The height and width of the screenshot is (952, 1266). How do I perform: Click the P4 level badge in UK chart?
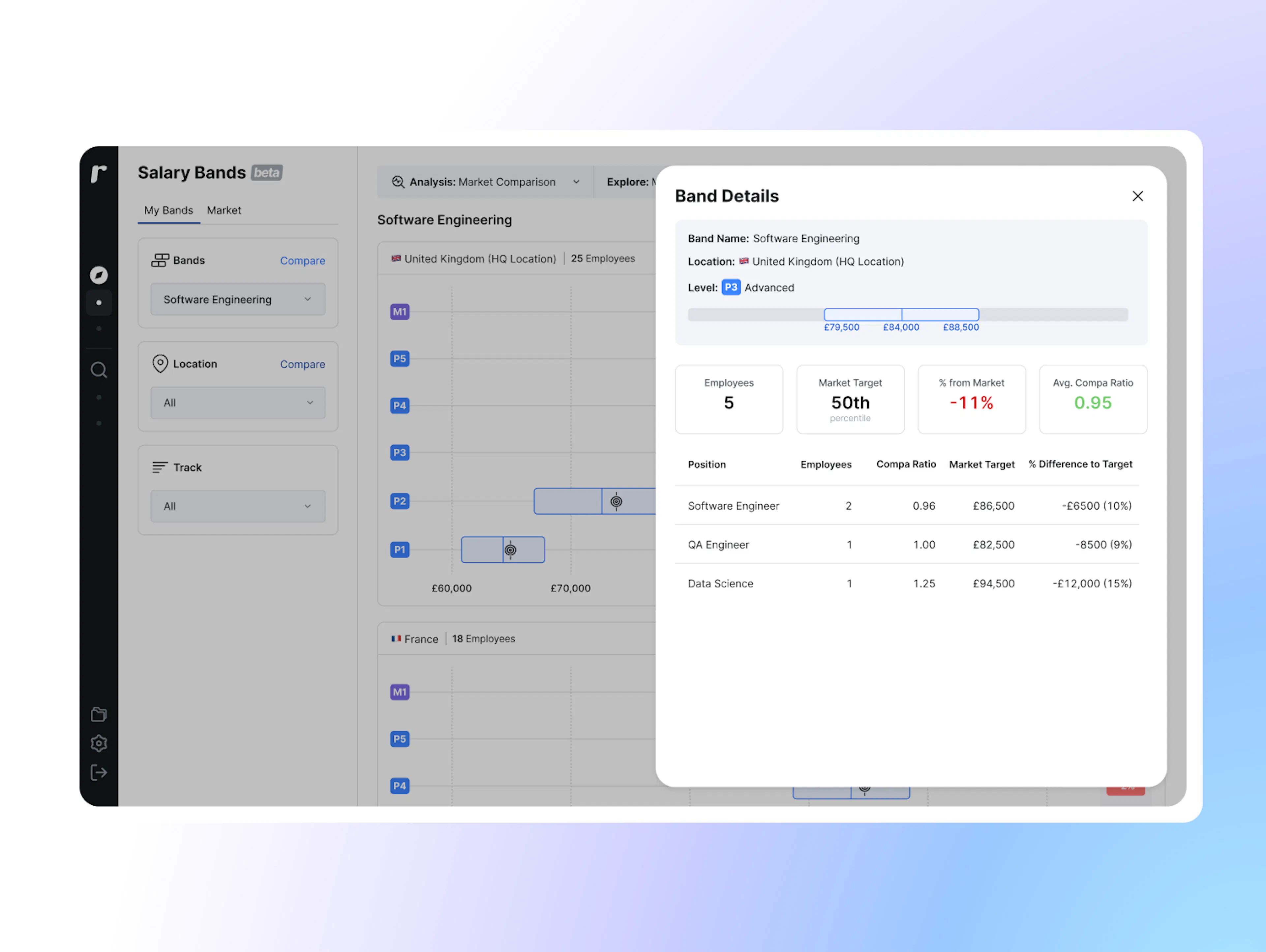[x=400, y=406]
